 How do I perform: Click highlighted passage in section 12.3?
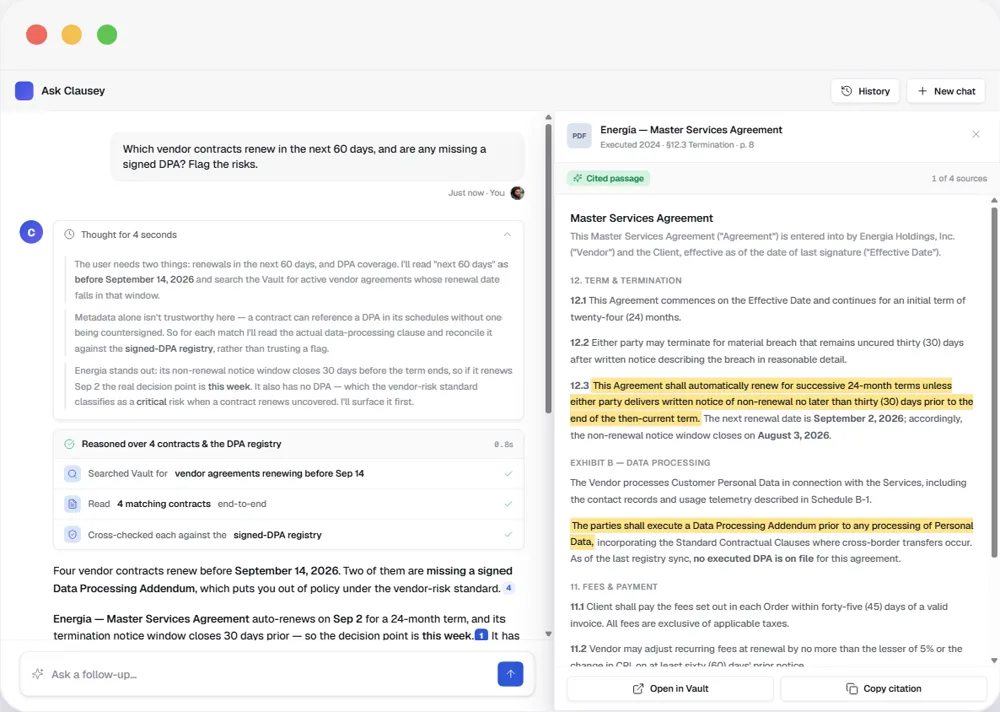772,402
